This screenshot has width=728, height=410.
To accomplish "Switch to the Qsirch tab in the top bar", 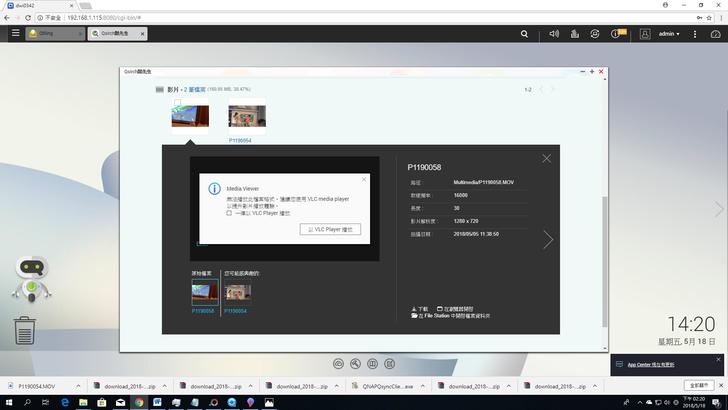I will tap(123, 33).
